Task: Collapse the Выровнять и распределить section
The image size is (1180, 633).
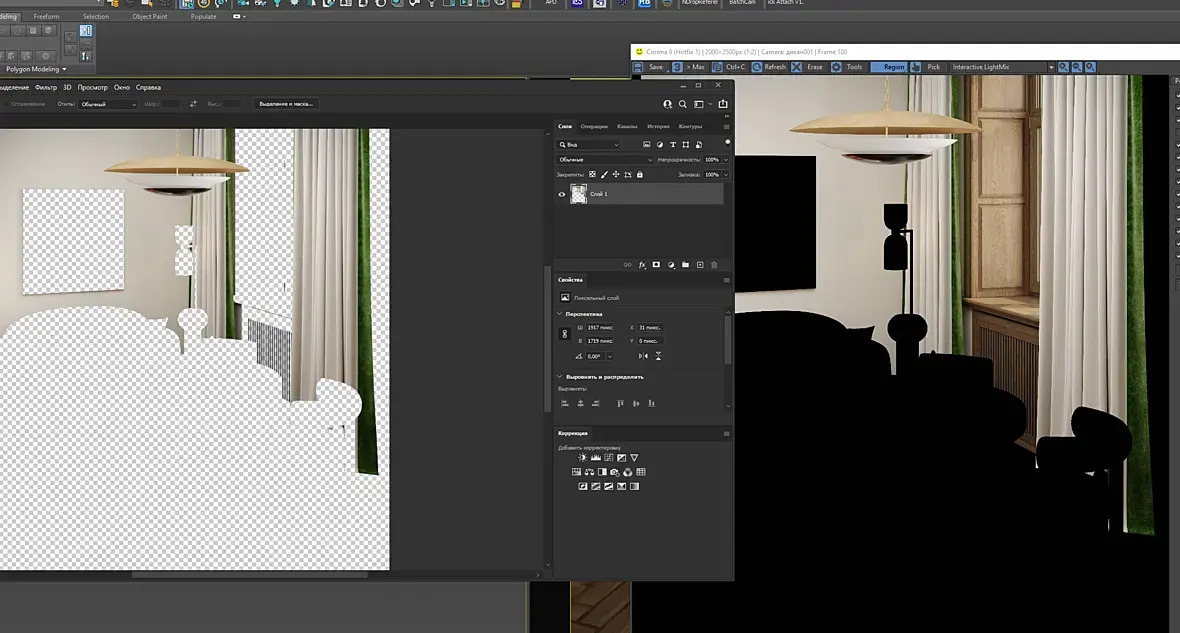Action: pos(559,376)
